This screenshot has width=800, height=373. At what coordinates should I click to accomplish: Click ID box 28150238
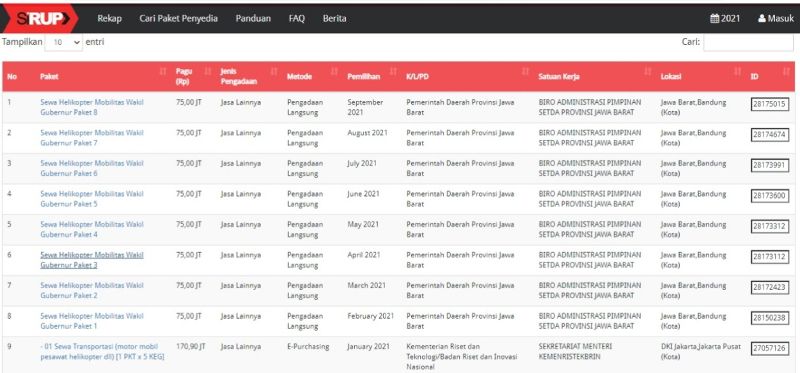coord(770,318)
